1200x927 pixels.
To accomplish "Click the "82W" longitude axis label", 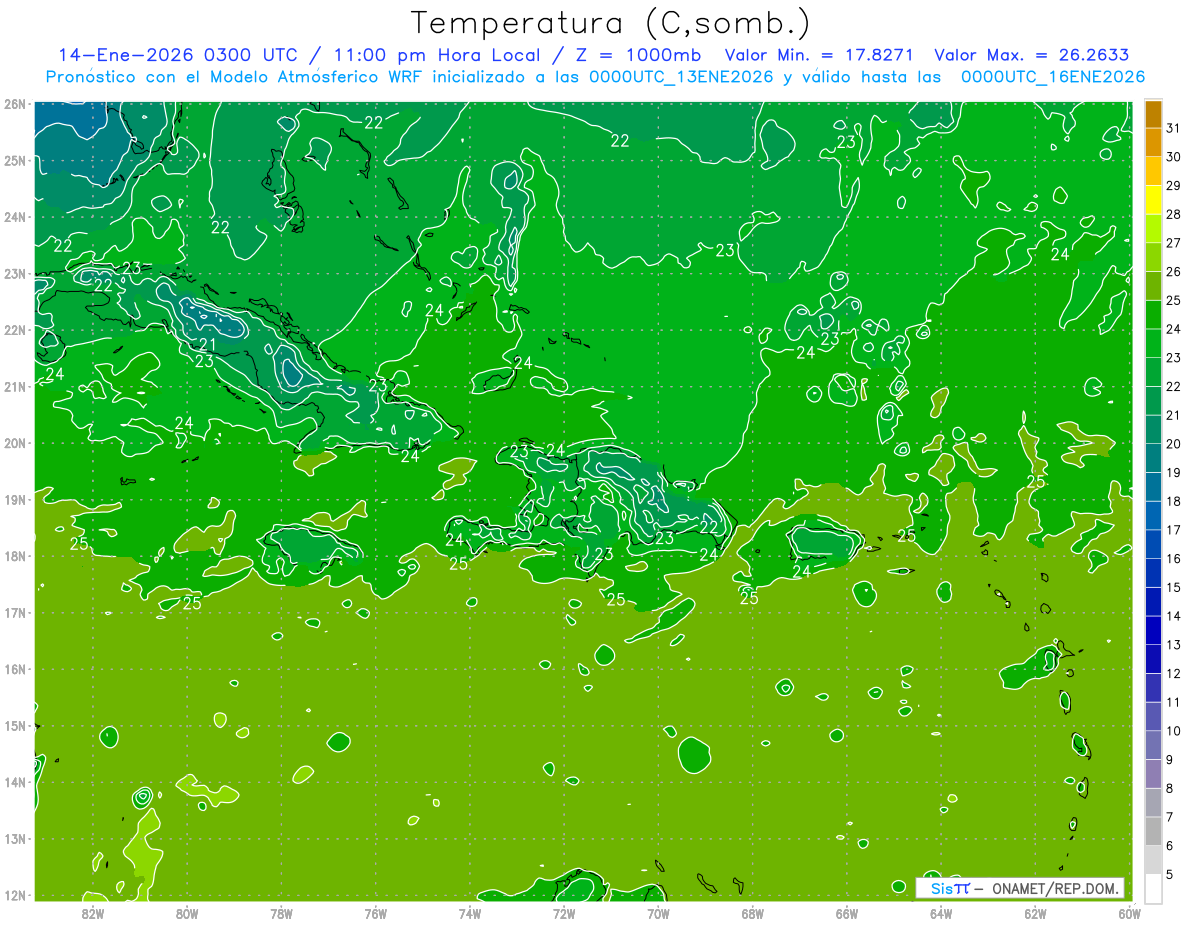I will pyautogui.click(x=93, y=913).
